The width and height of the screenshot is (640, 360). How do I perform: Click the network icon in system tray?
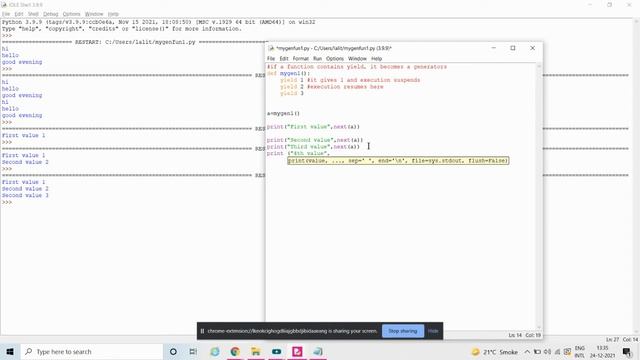(557, 352)
